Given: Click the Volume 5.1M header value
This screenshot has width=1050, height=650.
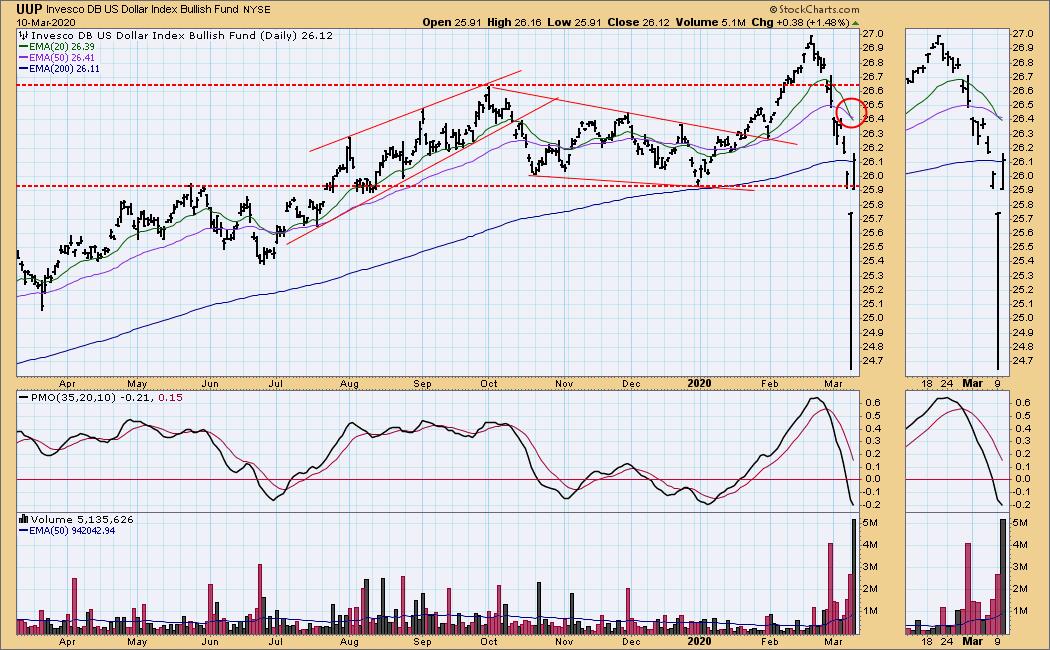Looking at the screenshot, I should pos(710,22).
